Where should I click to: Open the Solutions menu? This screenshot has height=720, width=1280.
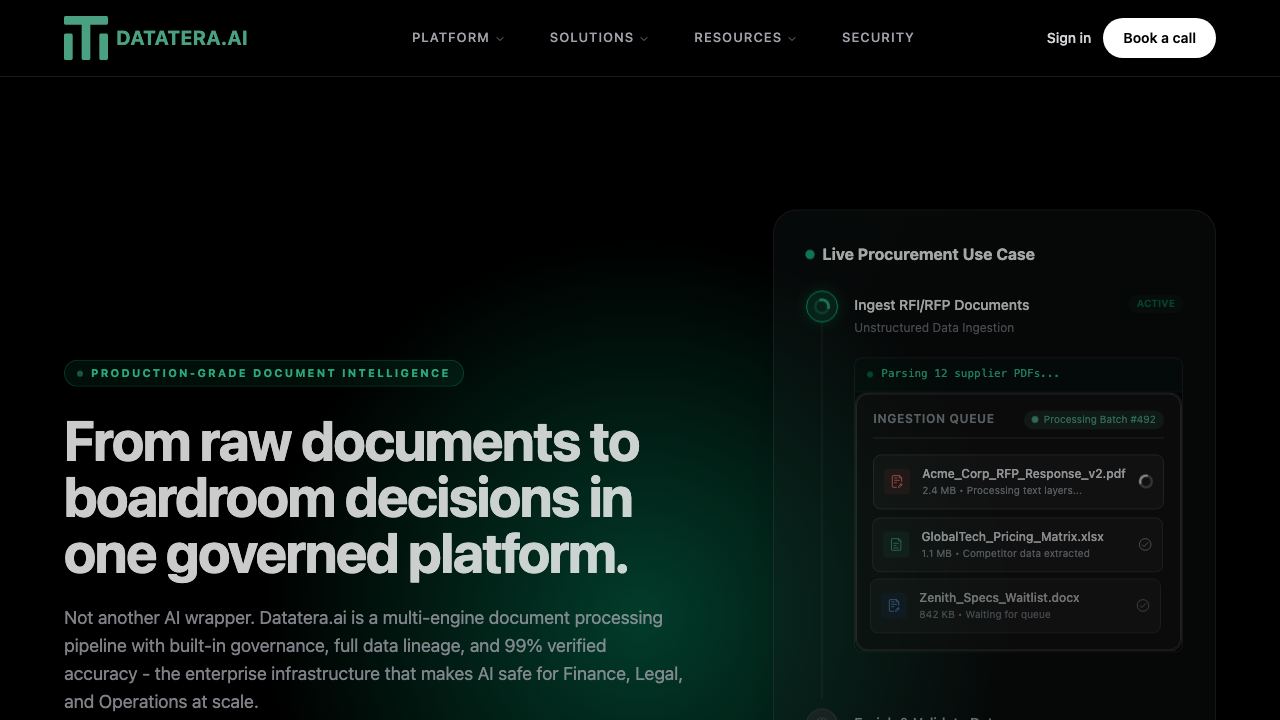click(x=599, y=38)
